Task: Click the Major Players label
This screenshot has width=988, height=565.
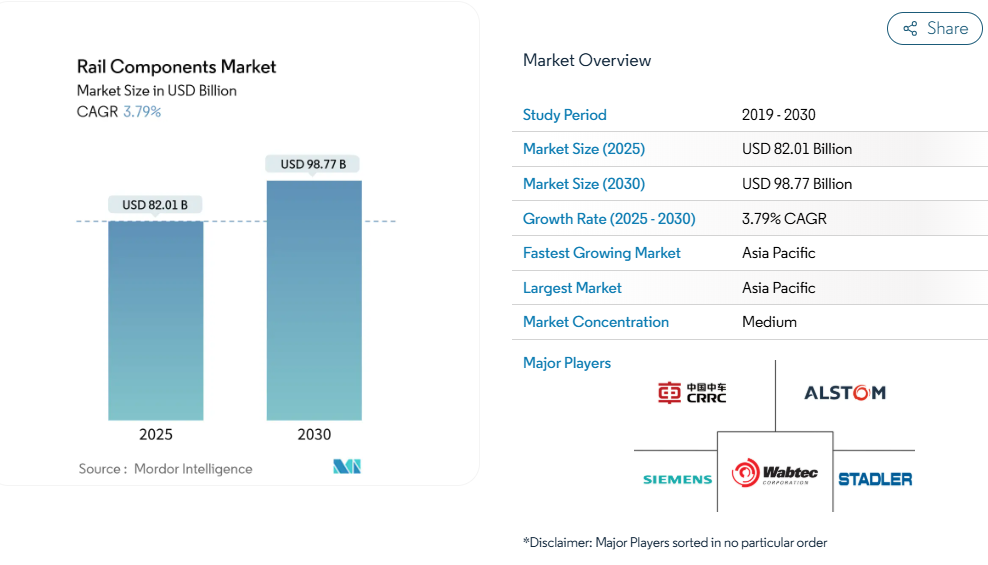Action: pyautogui.click(x=566, y=363)
